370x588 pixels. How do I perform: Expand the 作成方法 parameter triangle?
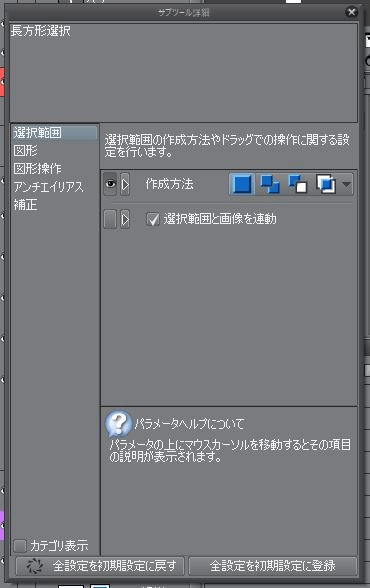[x=125, y=184]
